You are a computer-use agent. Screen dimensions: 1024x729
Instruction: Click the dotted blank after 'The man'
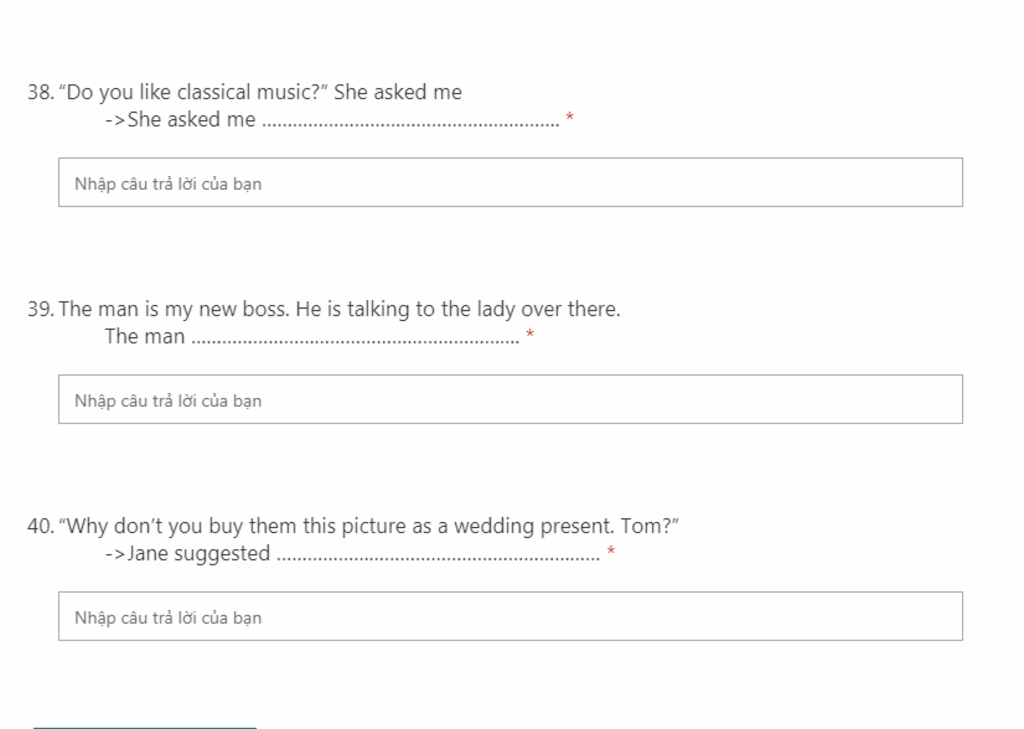(356, 341)
